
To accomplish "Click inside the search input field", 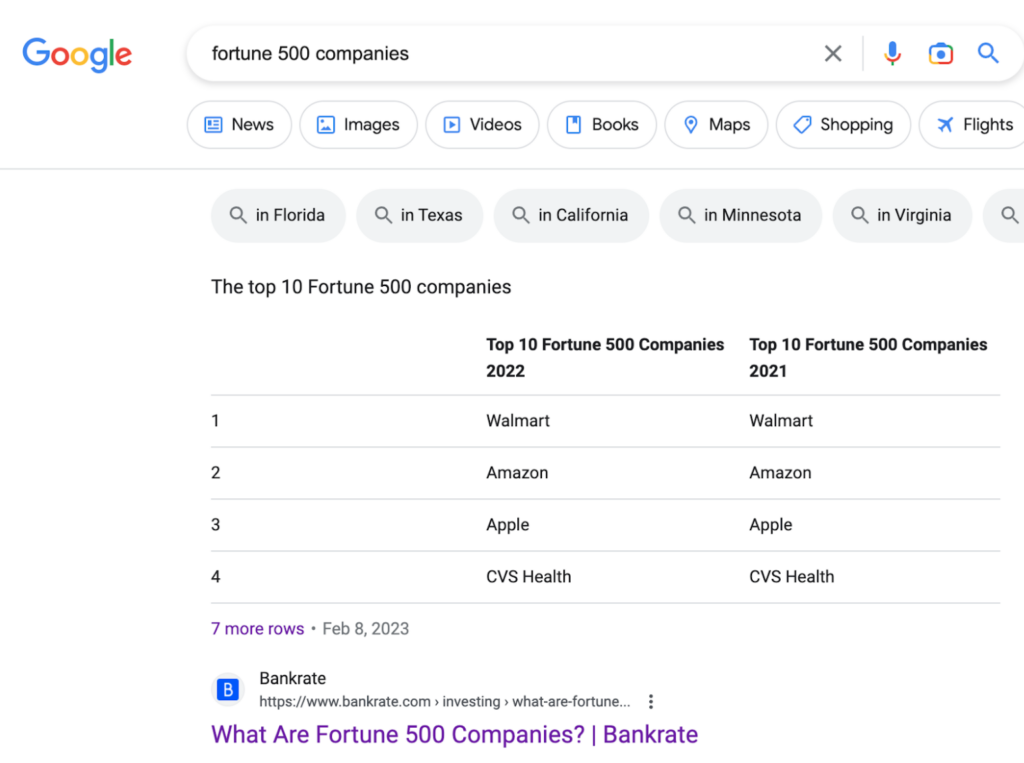I will click(500, 54).
